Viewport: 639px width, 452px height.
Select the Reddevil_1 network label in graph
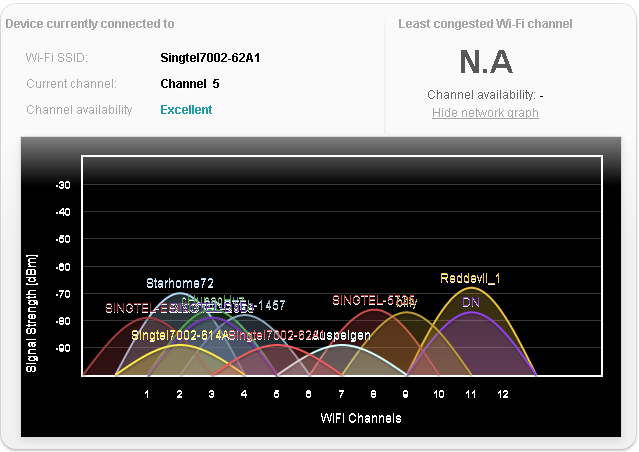click(470, 278)
